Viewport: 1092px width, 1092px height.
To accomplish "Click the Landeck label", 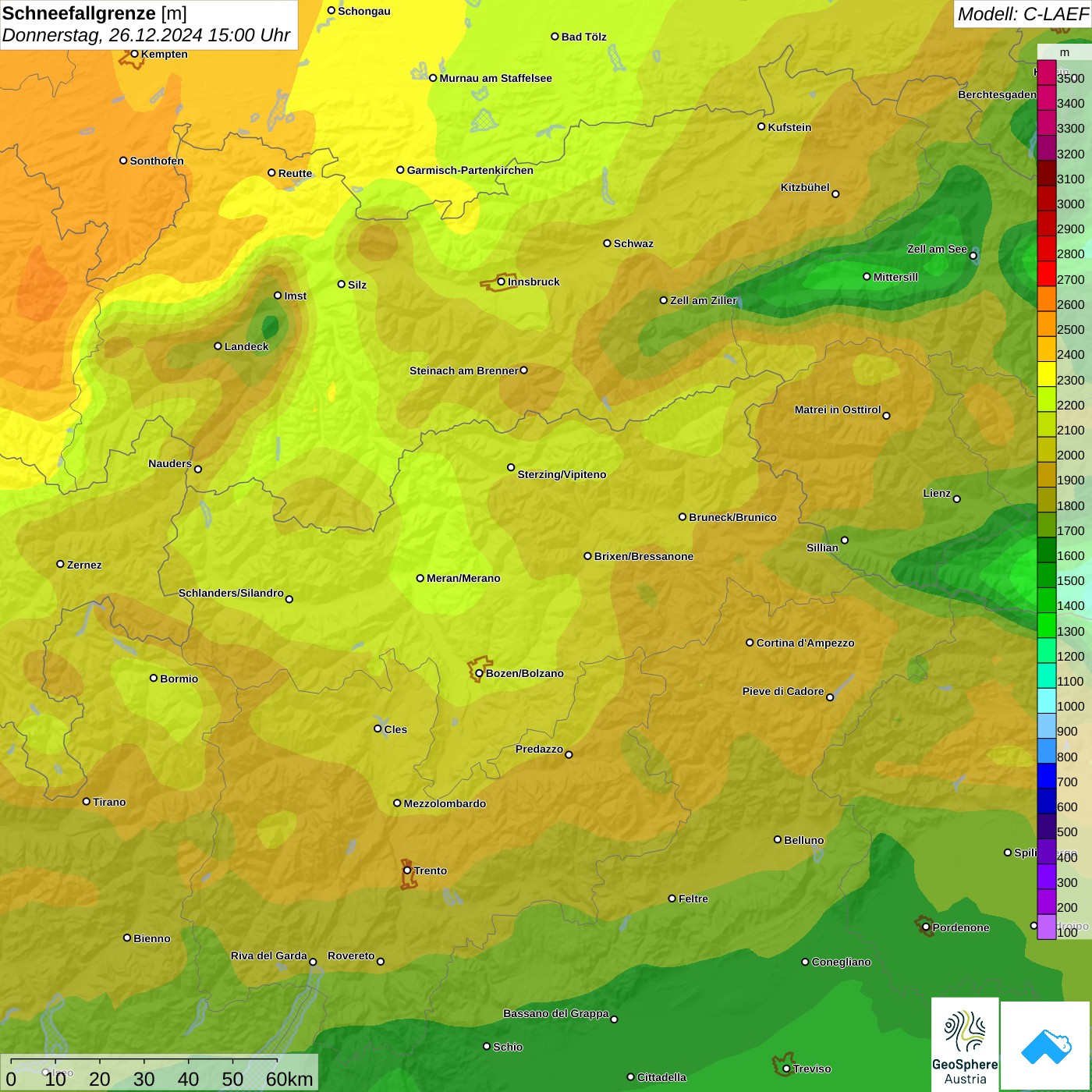I will click(x=246, y=346).
